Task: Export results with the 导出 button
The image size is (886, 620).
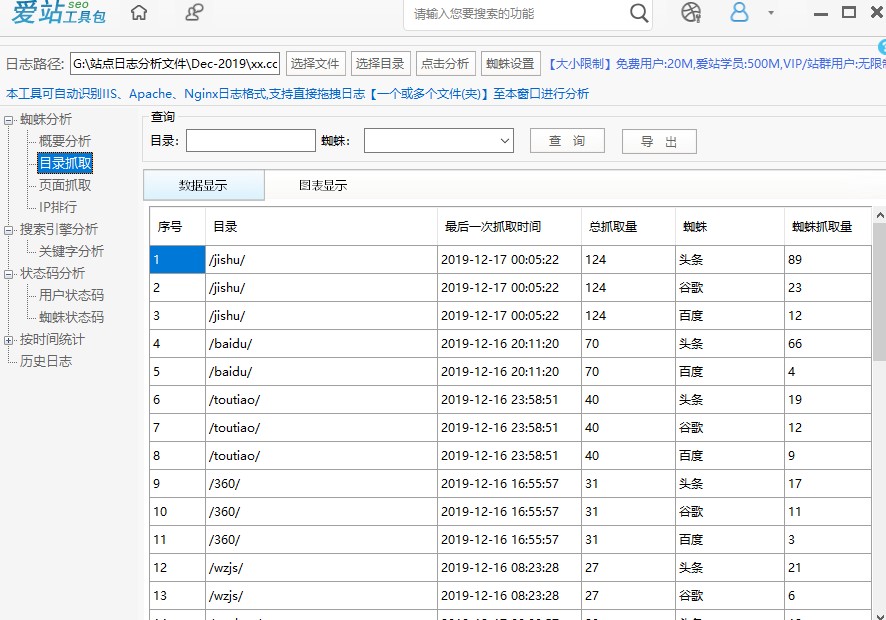Action: pos(659,141)
